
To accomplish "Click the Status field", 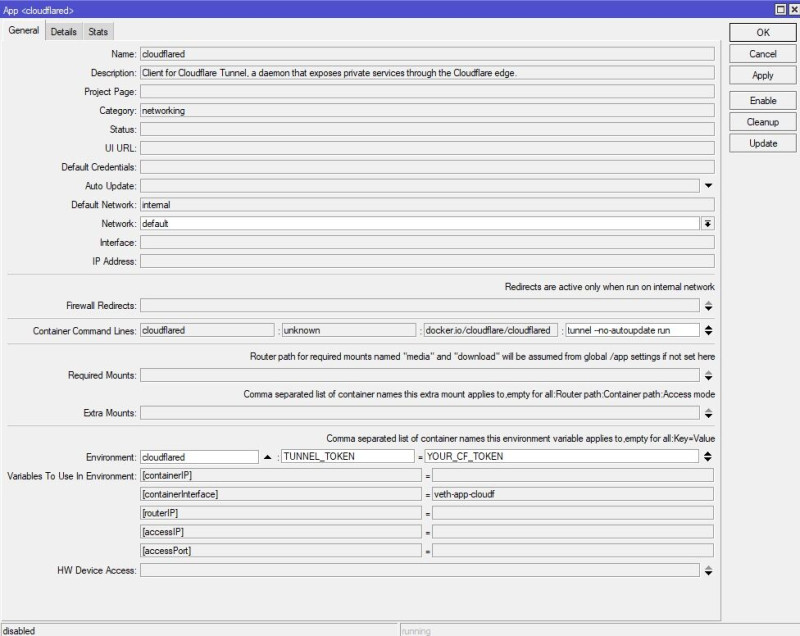I will click(x=427, y=130).
